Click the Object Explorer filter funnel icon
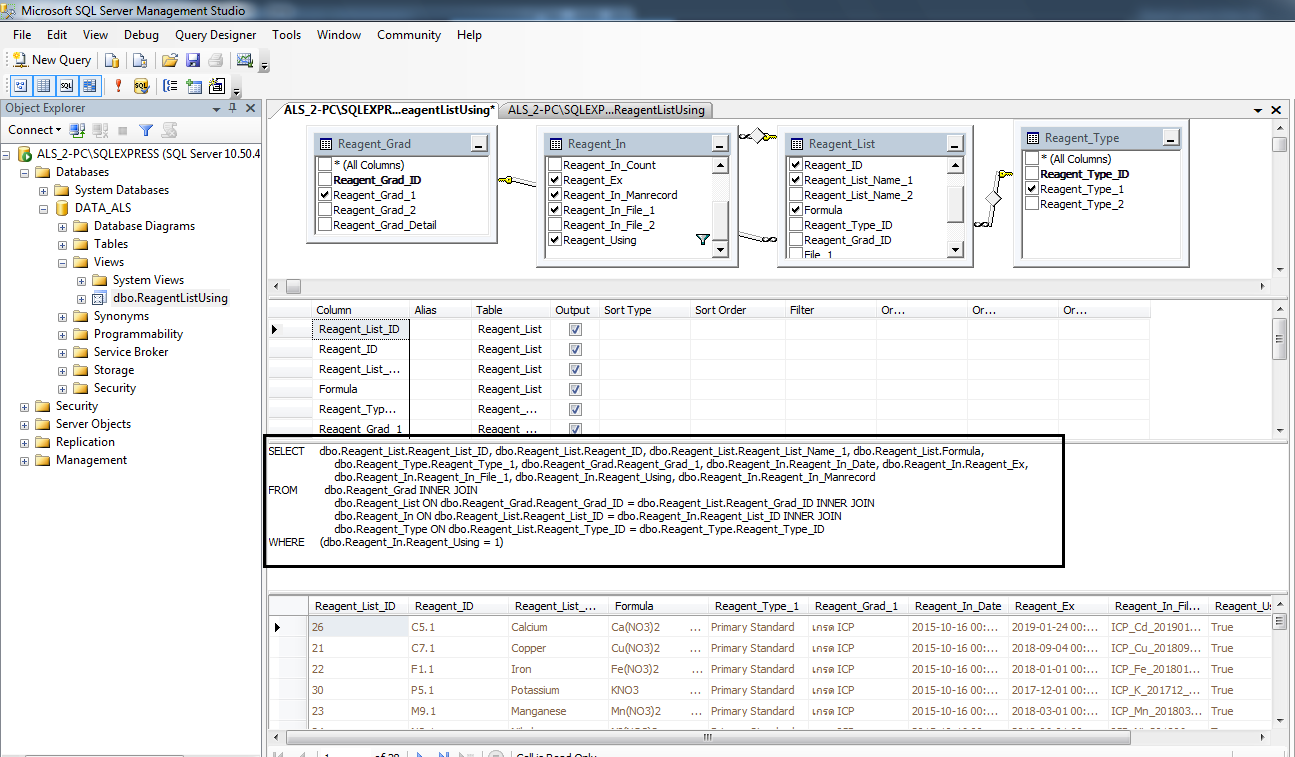Viewport: 1295px width, 757px height. pyautogui.click(x=146, y=130)
